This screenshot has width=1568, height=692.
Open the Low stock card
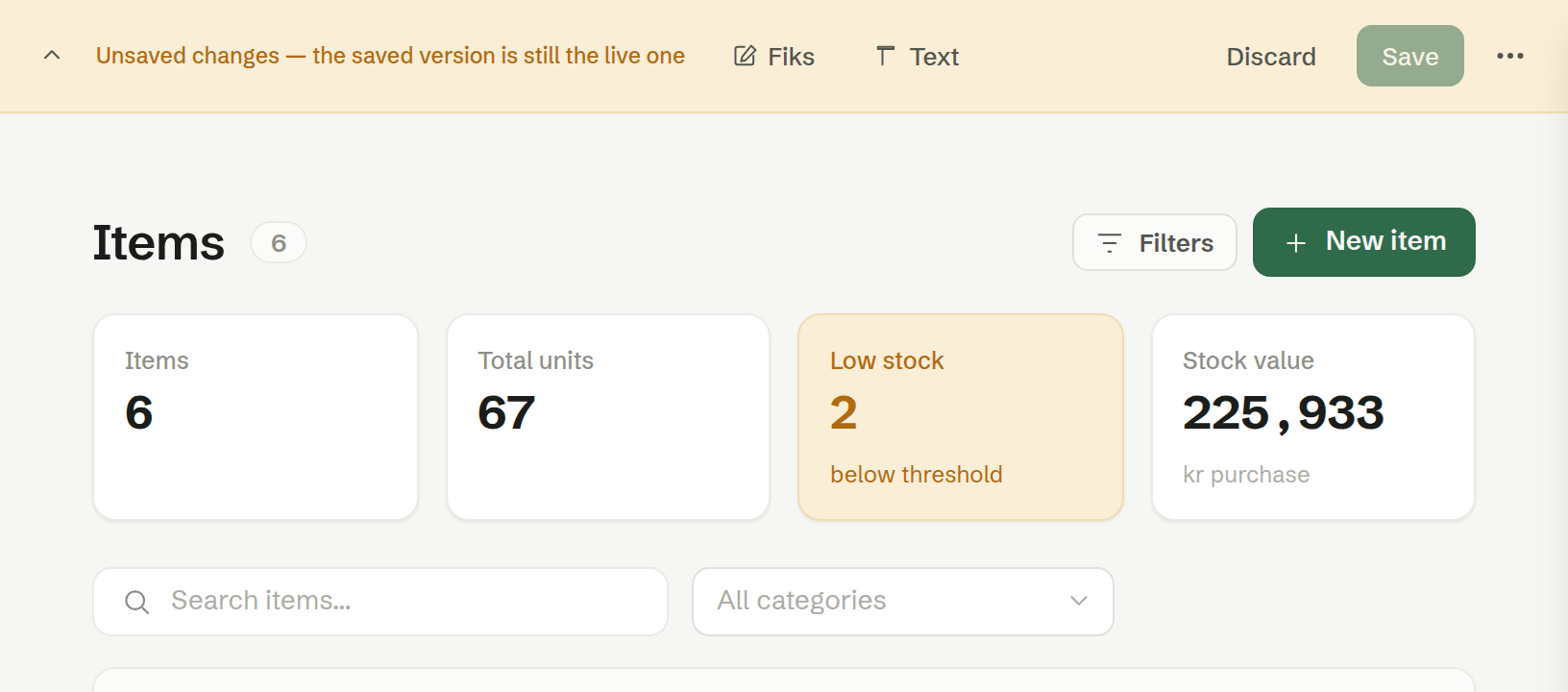click(x=961, y=417)
